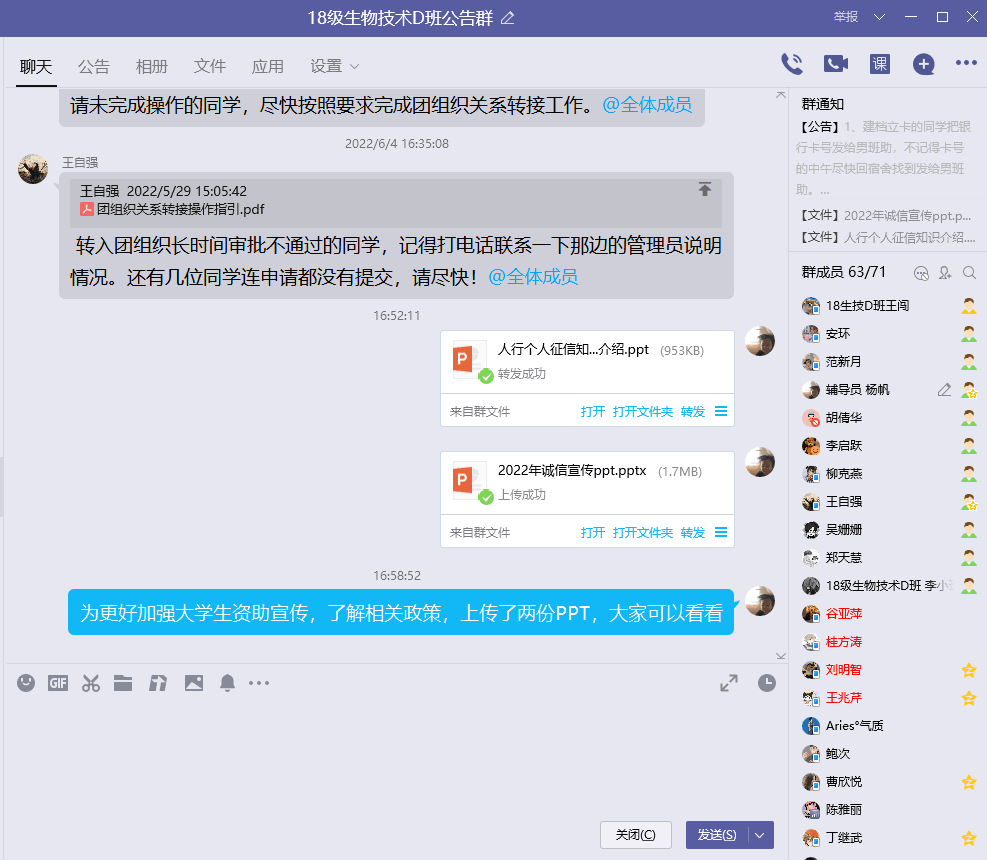Image resolution: width=987 pixels, height=860 pixels.
Task: Switch to the 公告 tab
Action: point(94,67)
